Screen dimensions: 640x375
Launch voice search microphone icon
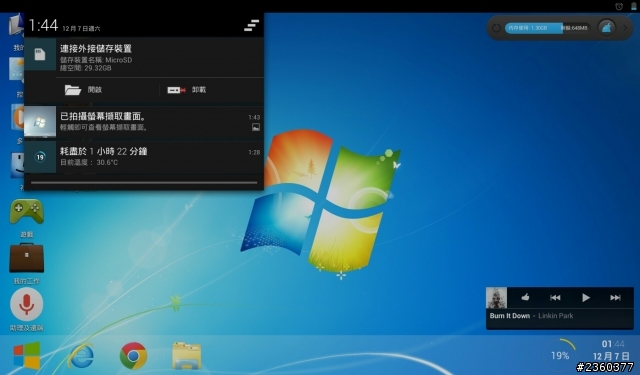tap(27, 305)
